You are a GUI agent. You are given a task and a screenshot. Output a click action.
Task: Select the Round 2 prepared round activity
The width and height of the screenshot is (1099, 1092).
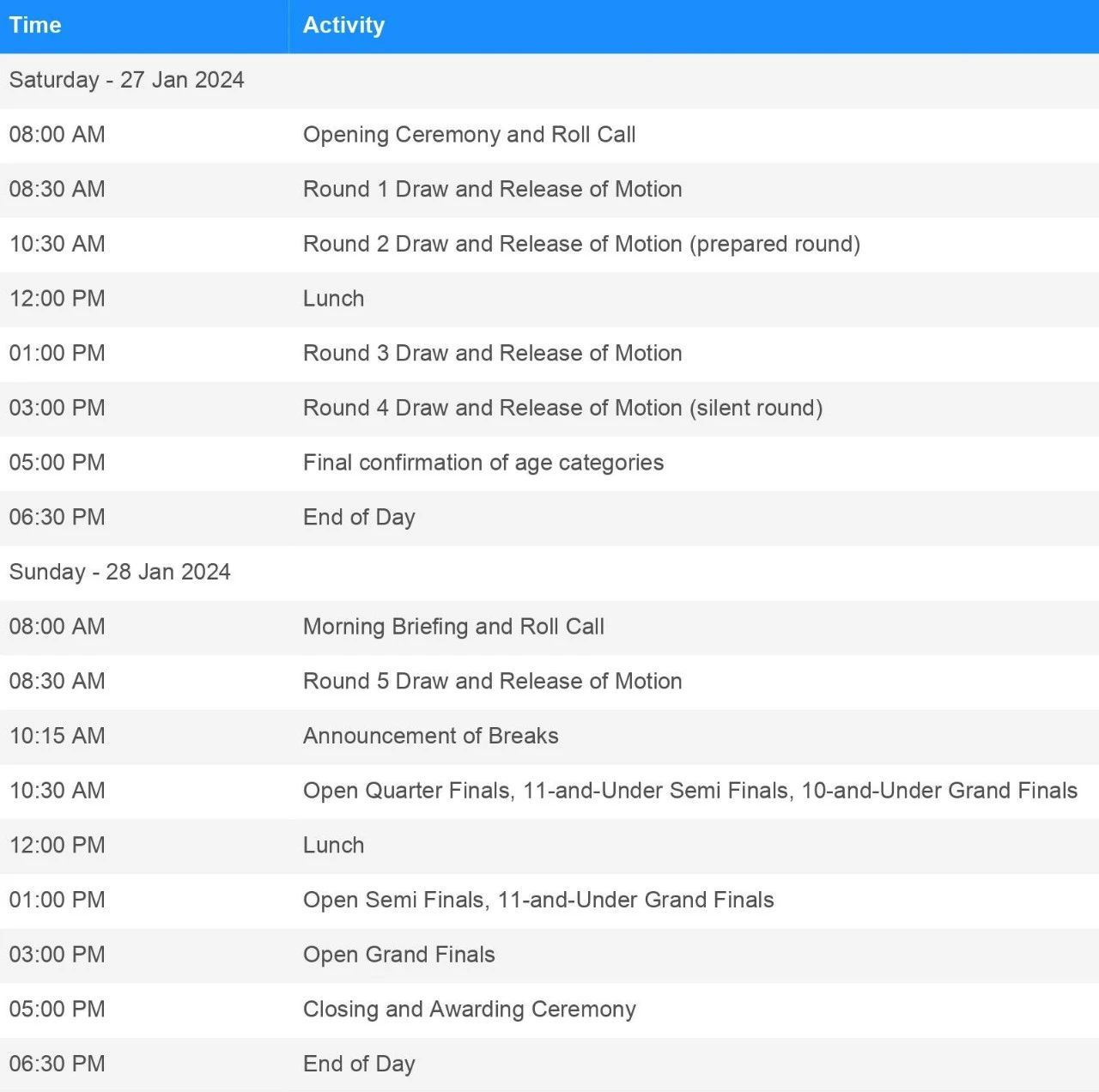581,244
